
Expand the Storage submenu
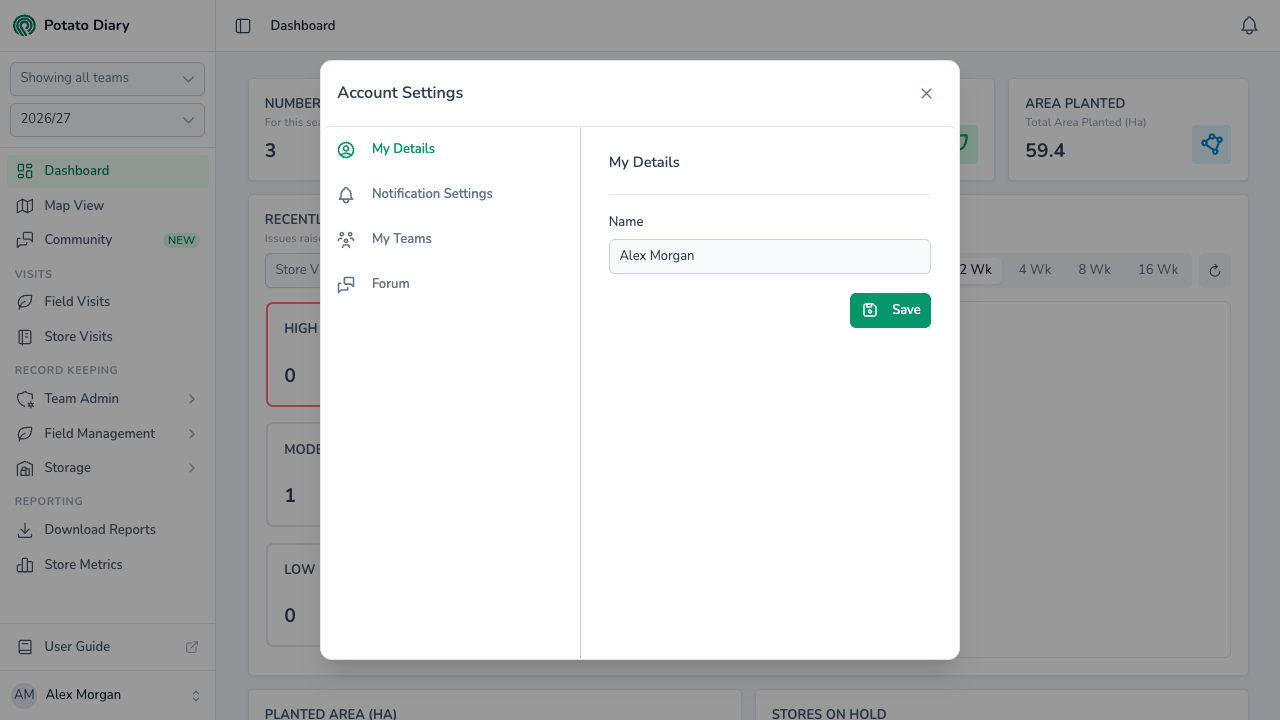(x=108, y=468)
